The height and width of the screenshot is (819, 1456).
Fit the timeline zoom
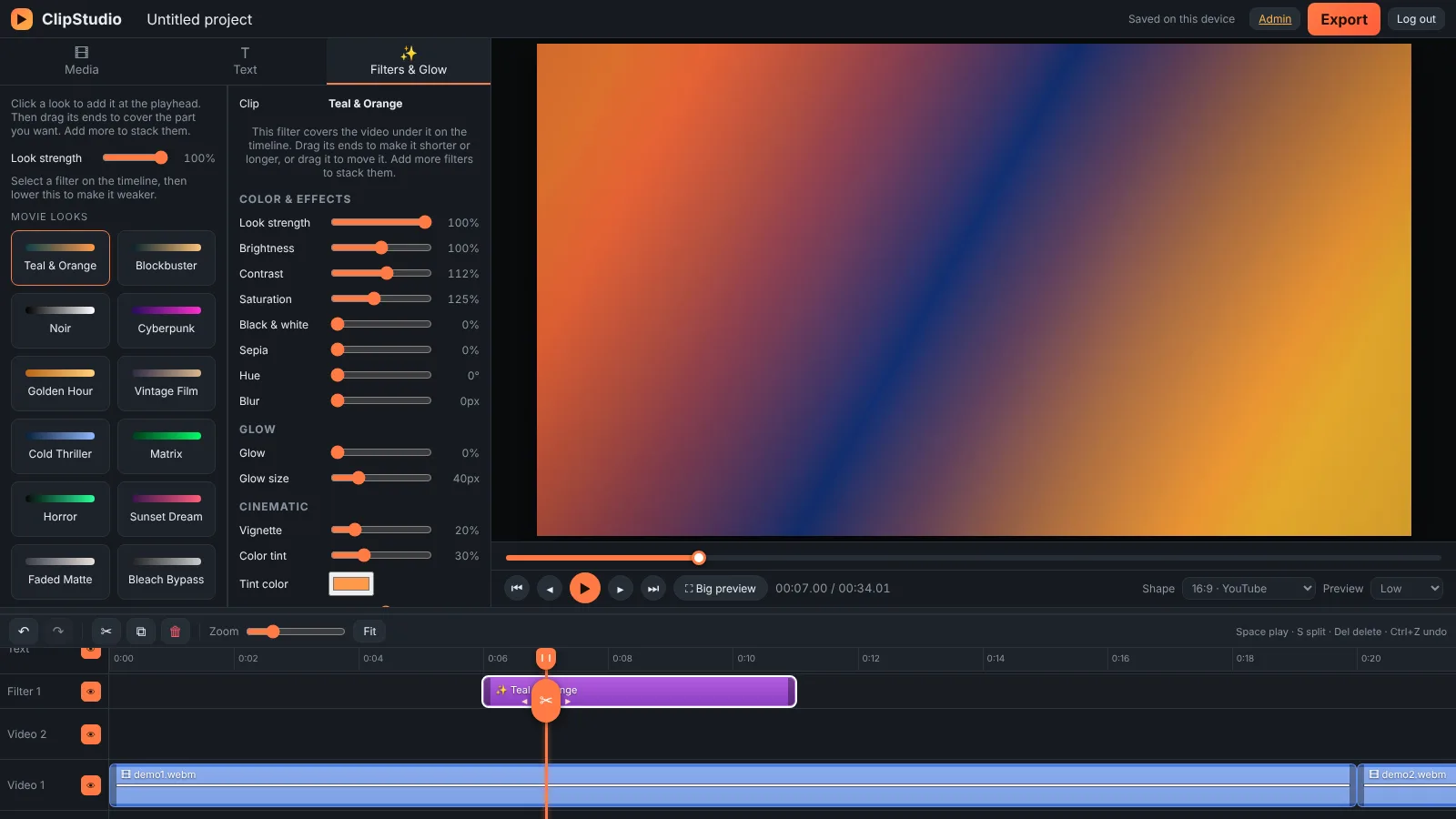[369, 632]
